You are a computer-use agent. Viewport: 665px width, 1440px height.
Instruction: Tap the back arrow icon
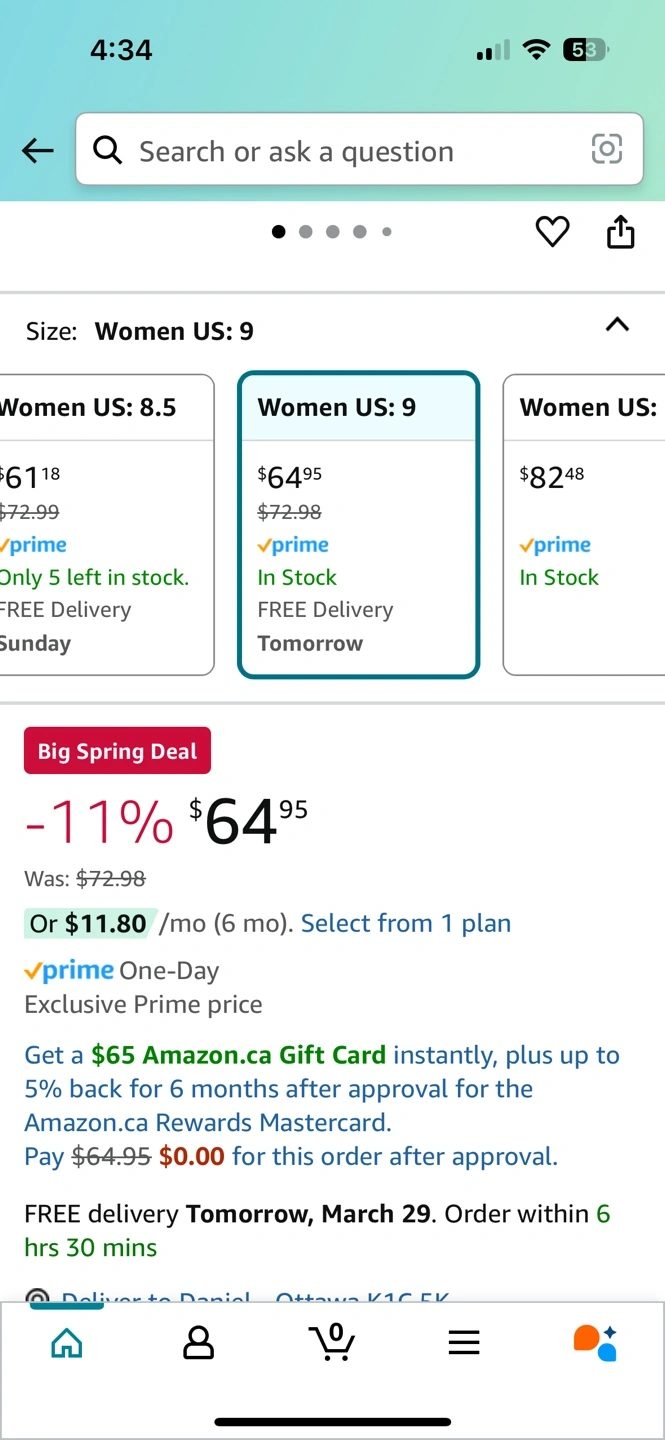[38, 151]
